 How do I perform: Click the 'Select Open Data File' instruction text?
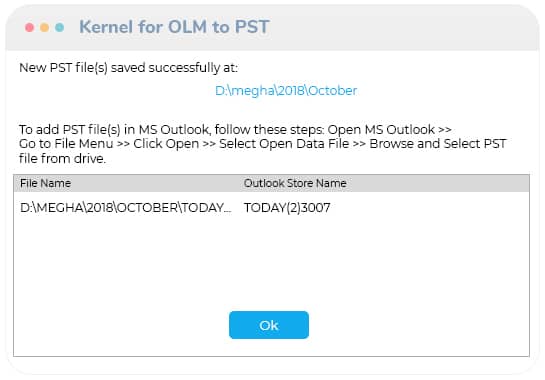click(x=284, y=144)
